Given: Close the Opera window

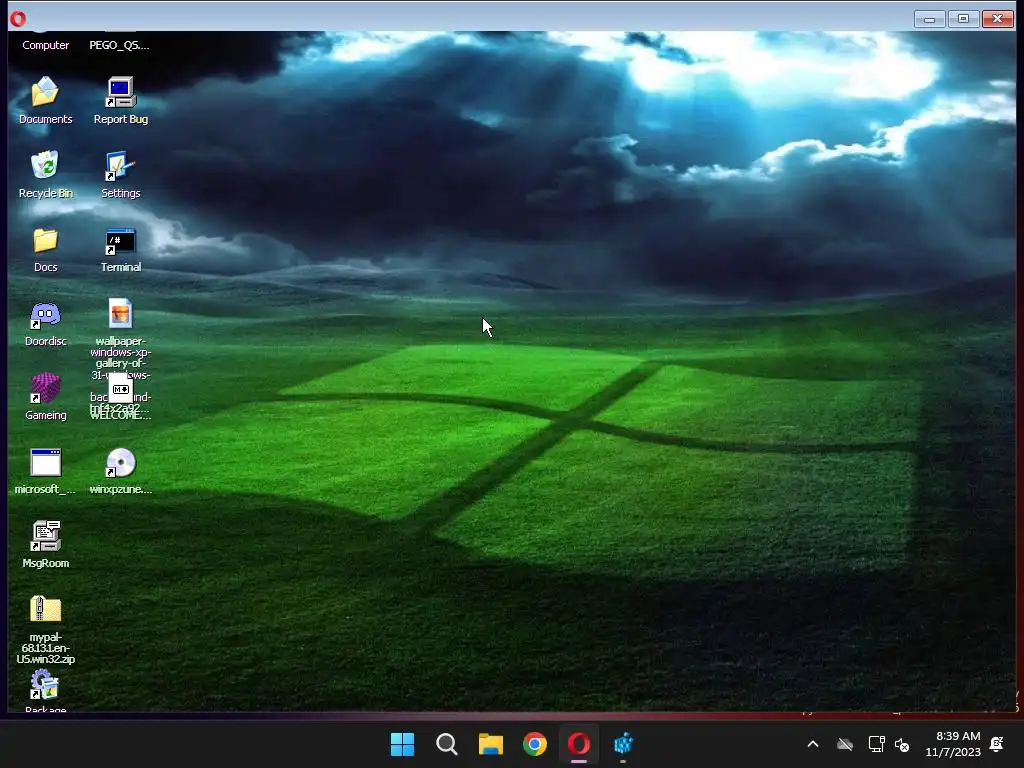Looking at the screenshot, I should point(997,19).
